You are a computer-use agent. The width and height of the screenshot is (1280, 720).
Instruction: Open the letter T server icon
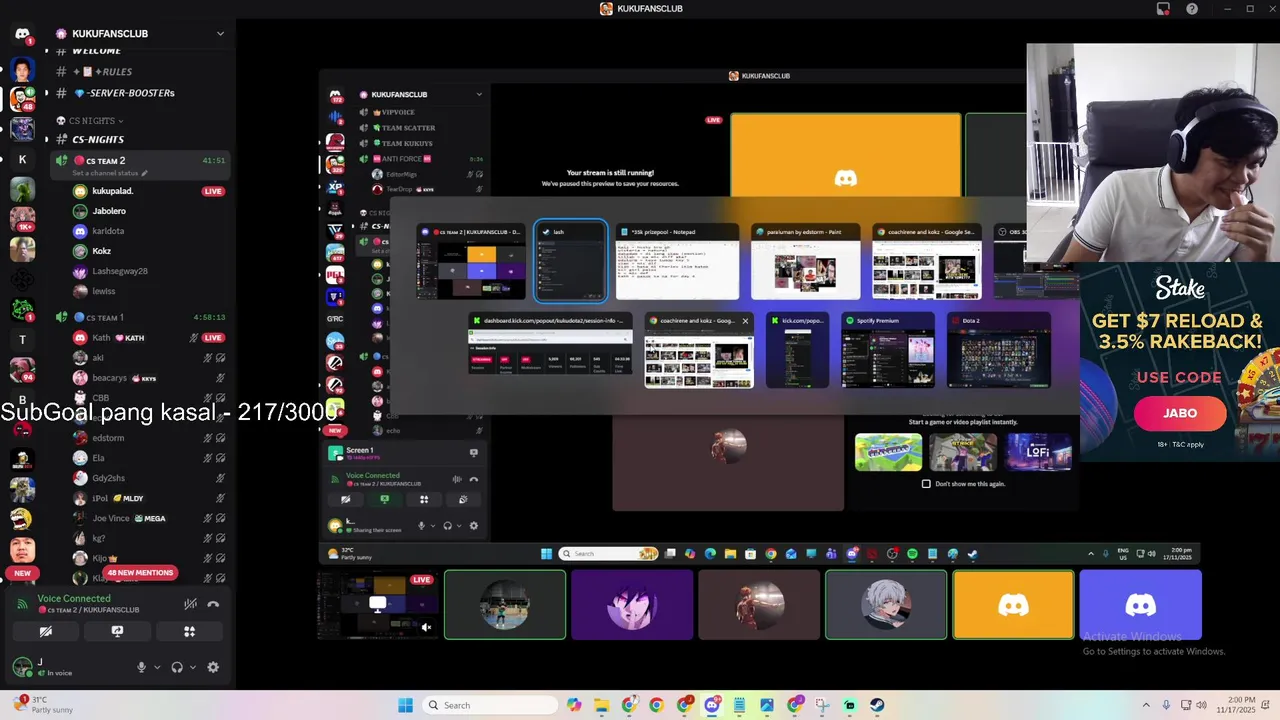coord(22,340)
